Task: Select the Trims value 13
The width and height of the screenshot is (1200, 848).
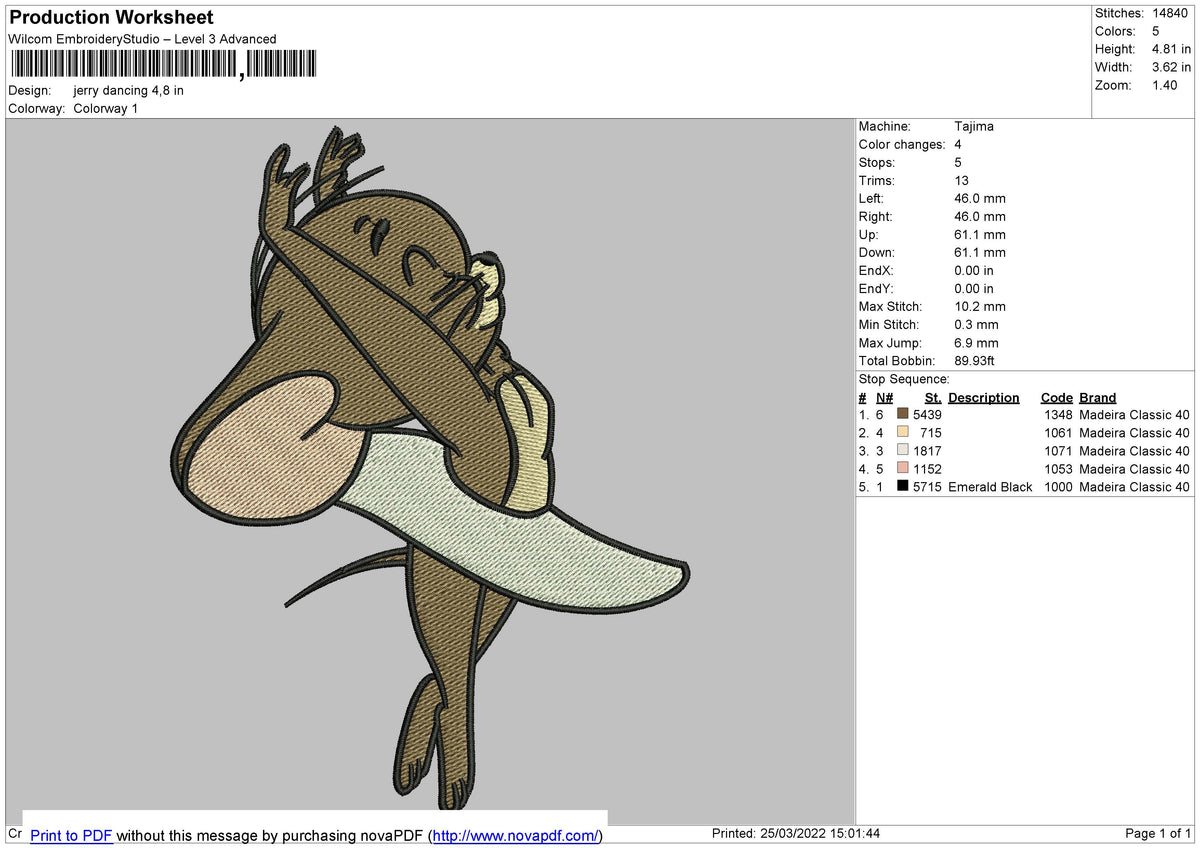Action: click(x=961, y=180)
